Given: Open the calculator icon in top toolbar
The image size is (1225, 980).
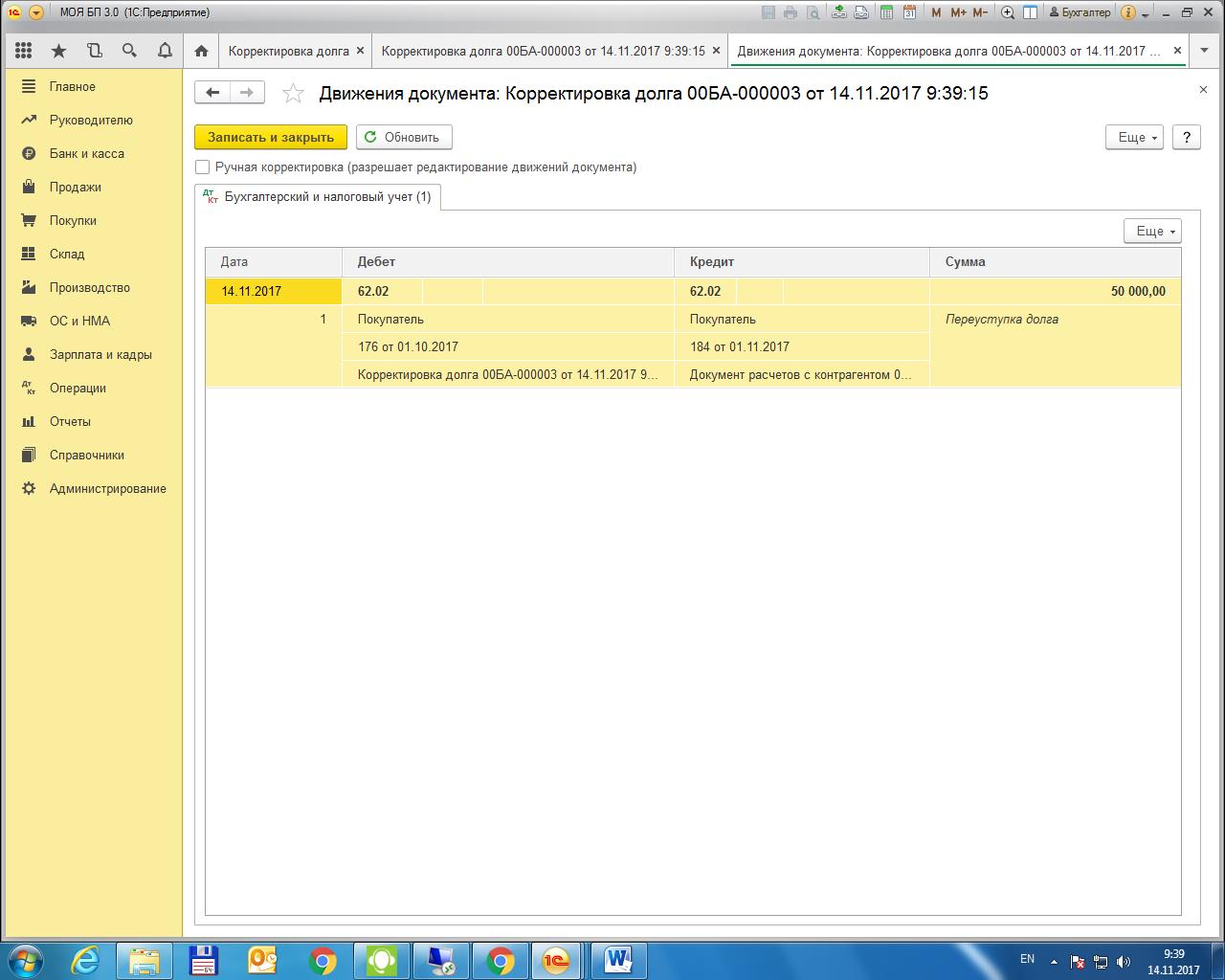Looking at the screenshot, I should [x=887, y=12].
